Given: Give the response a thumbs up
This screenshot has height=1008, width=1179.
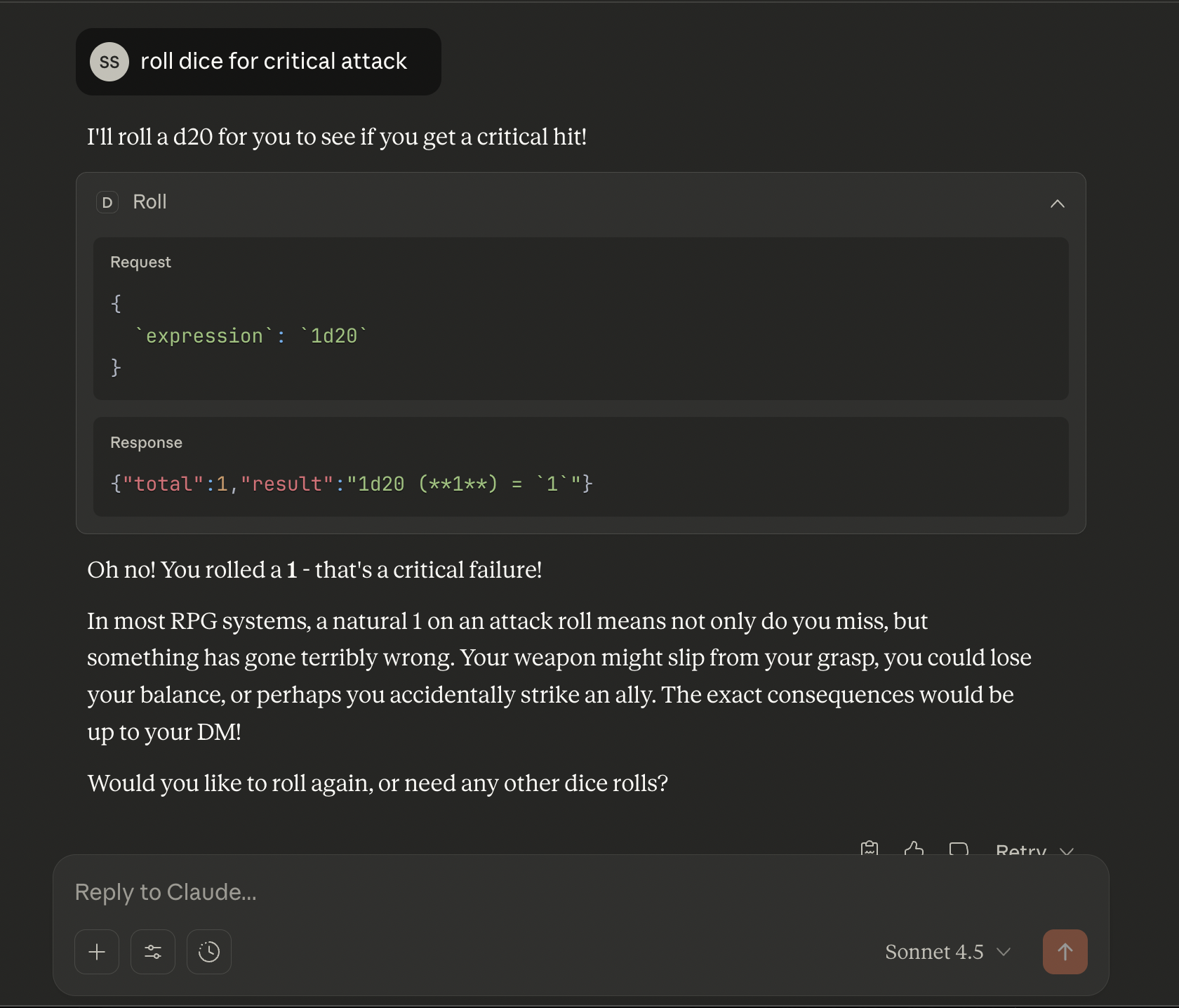Looking at the screenshot, I should click(x=914, y=849).
